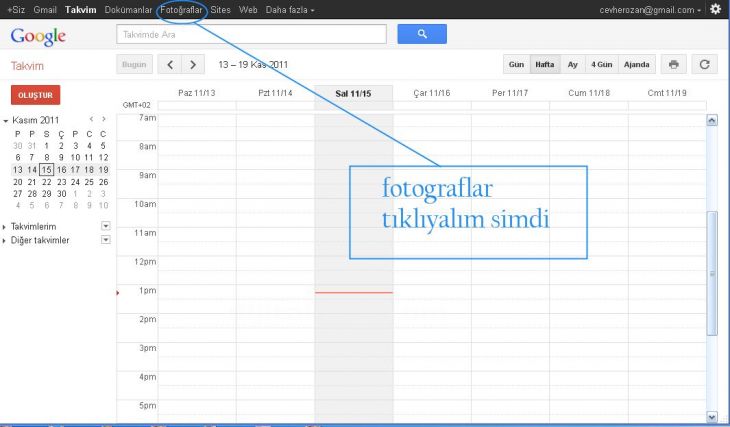Click the Bugün button
The height and width of the screenshot is (427, 730).
coord(134,64)
